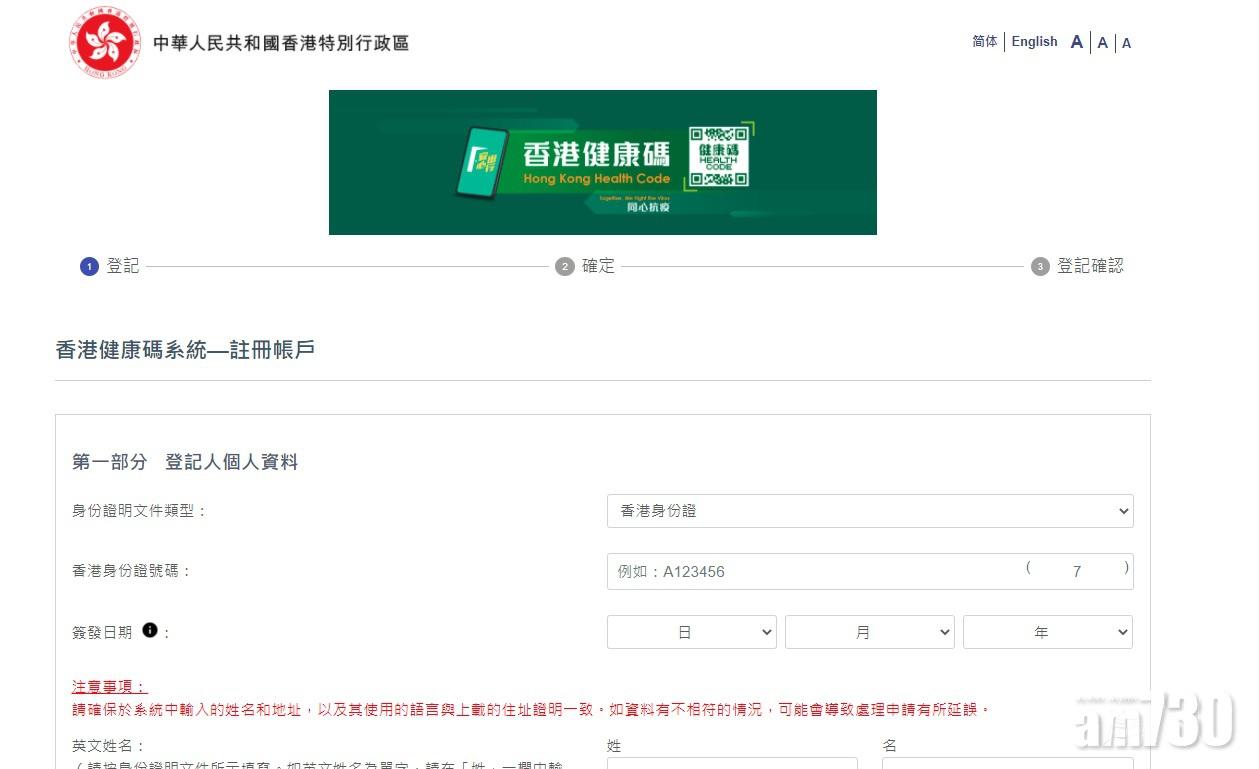
Task: Click the info icon beside 簽發日期
Action: click(x=150, y=630)
